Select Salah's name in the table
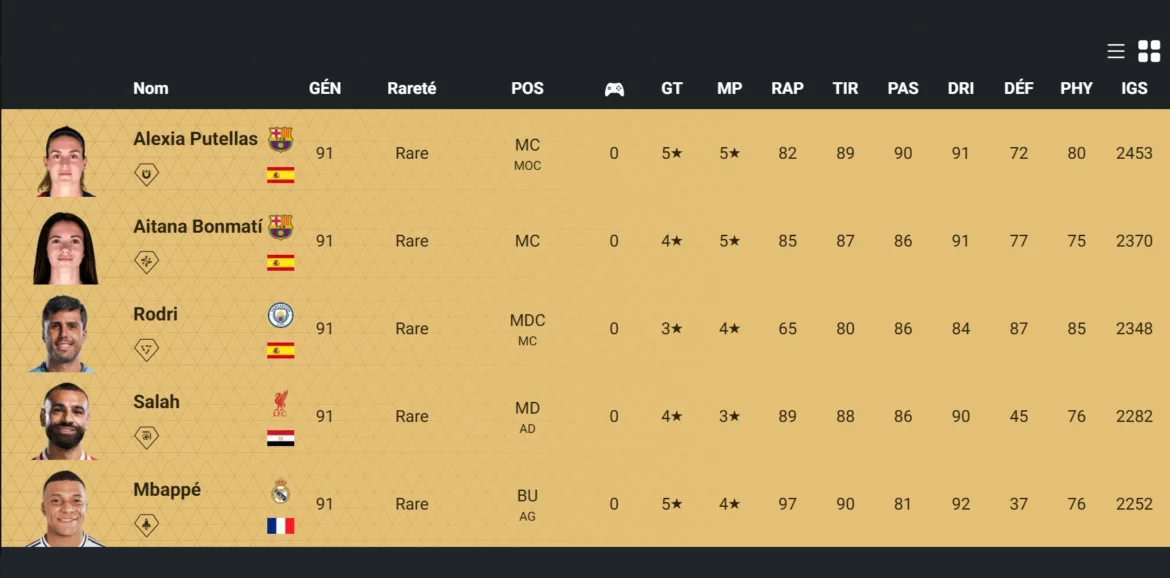1170x578 pixels. (x=157, y=402)
